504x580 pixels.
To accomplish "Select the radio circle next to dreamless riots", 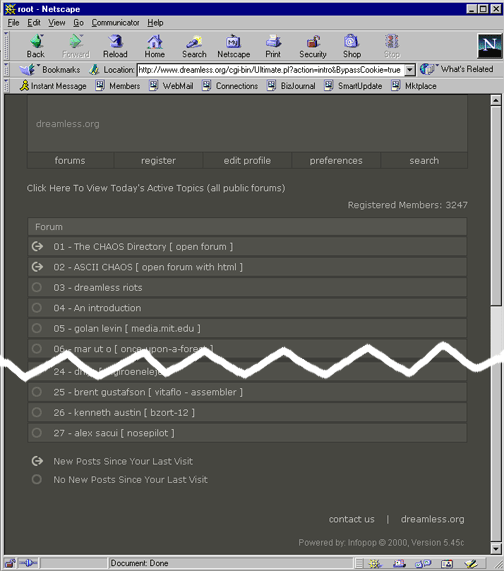I will [x=37, y=287].
